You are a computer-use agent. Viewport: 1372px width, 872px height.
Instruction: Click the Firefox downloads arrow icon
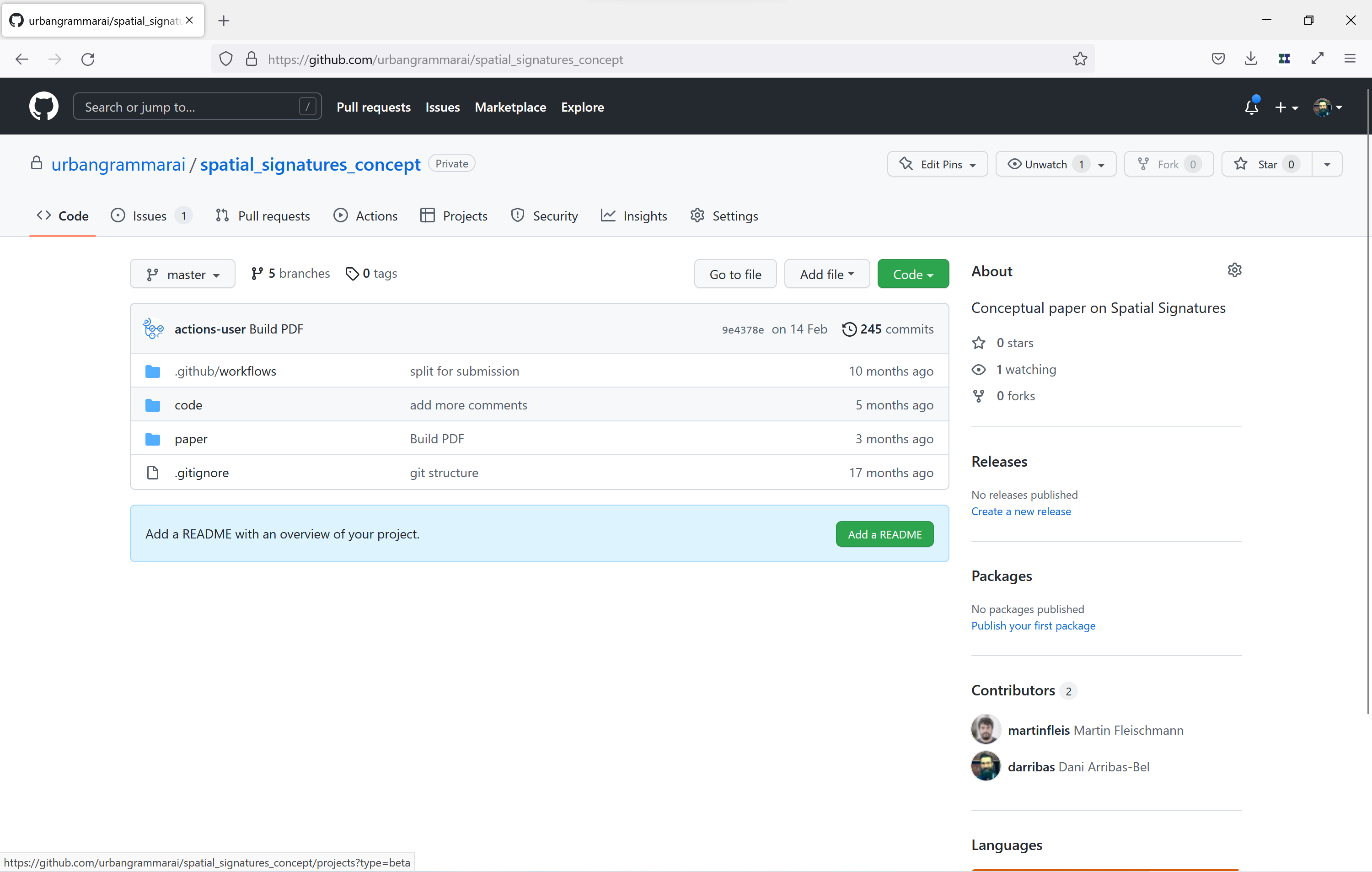coord(1251,59)
